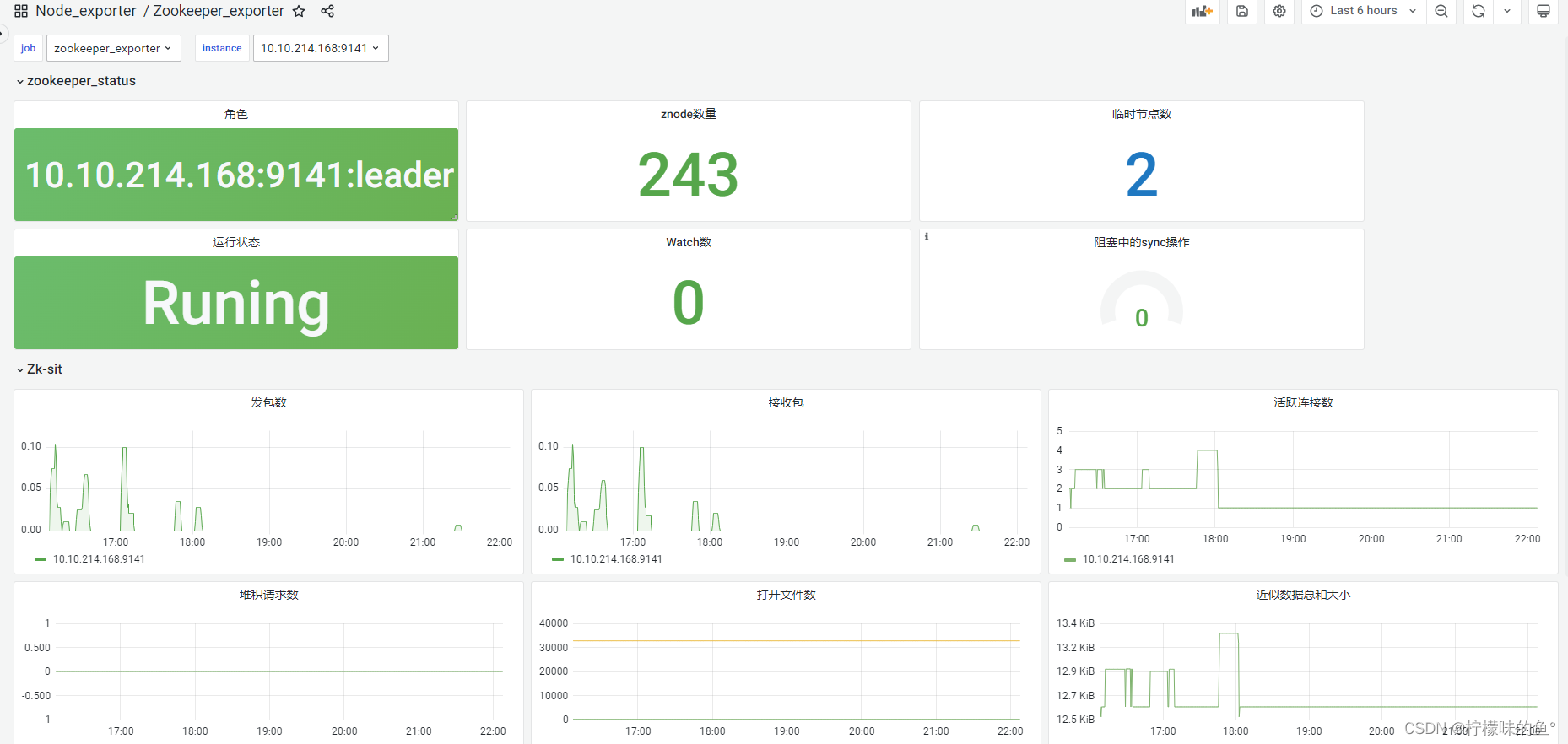
Task: Open the 运行状态 panel title menu
Action: (236, 242)
